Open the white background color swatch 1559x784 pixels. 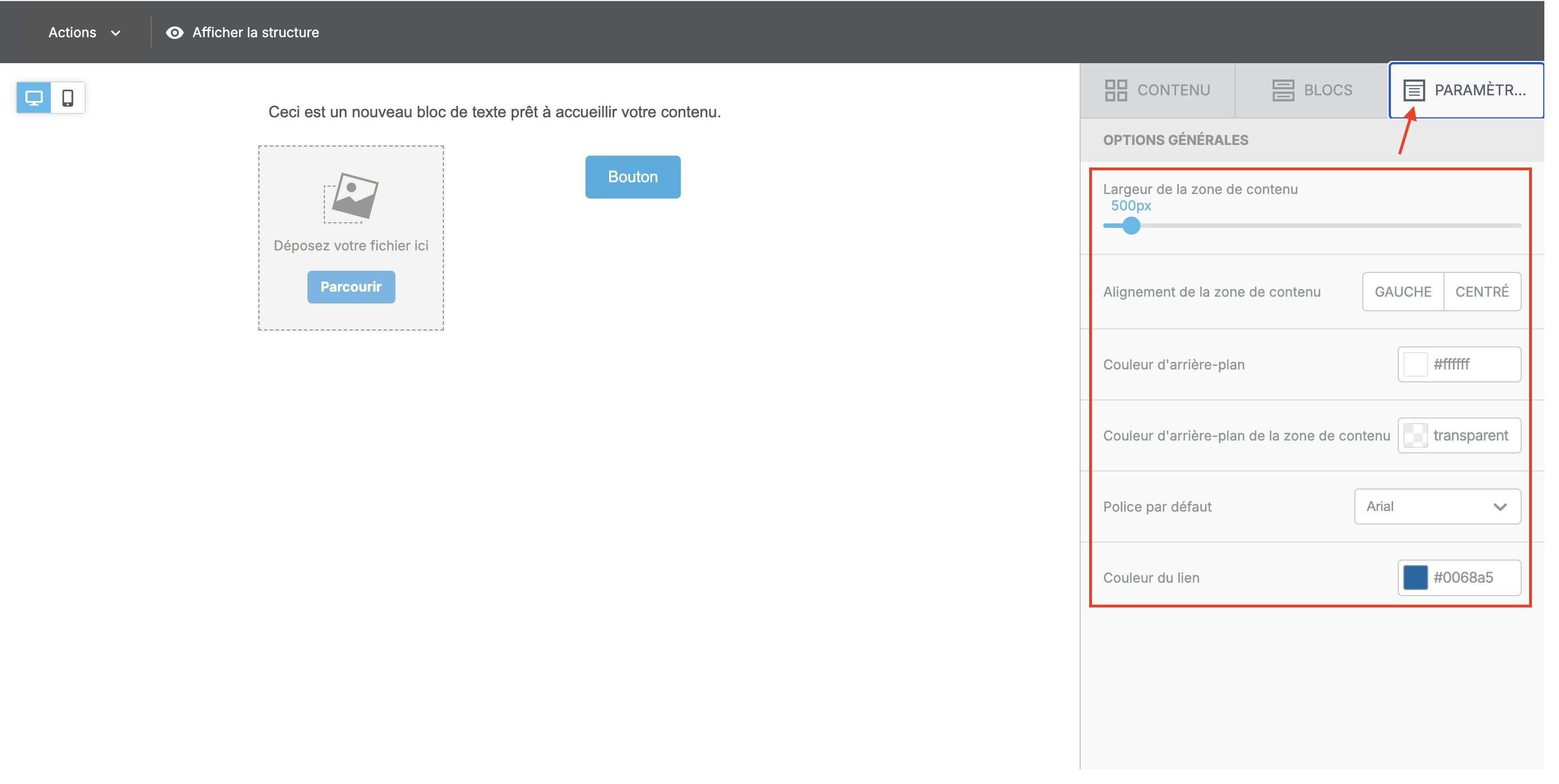tap(1415, 364)
